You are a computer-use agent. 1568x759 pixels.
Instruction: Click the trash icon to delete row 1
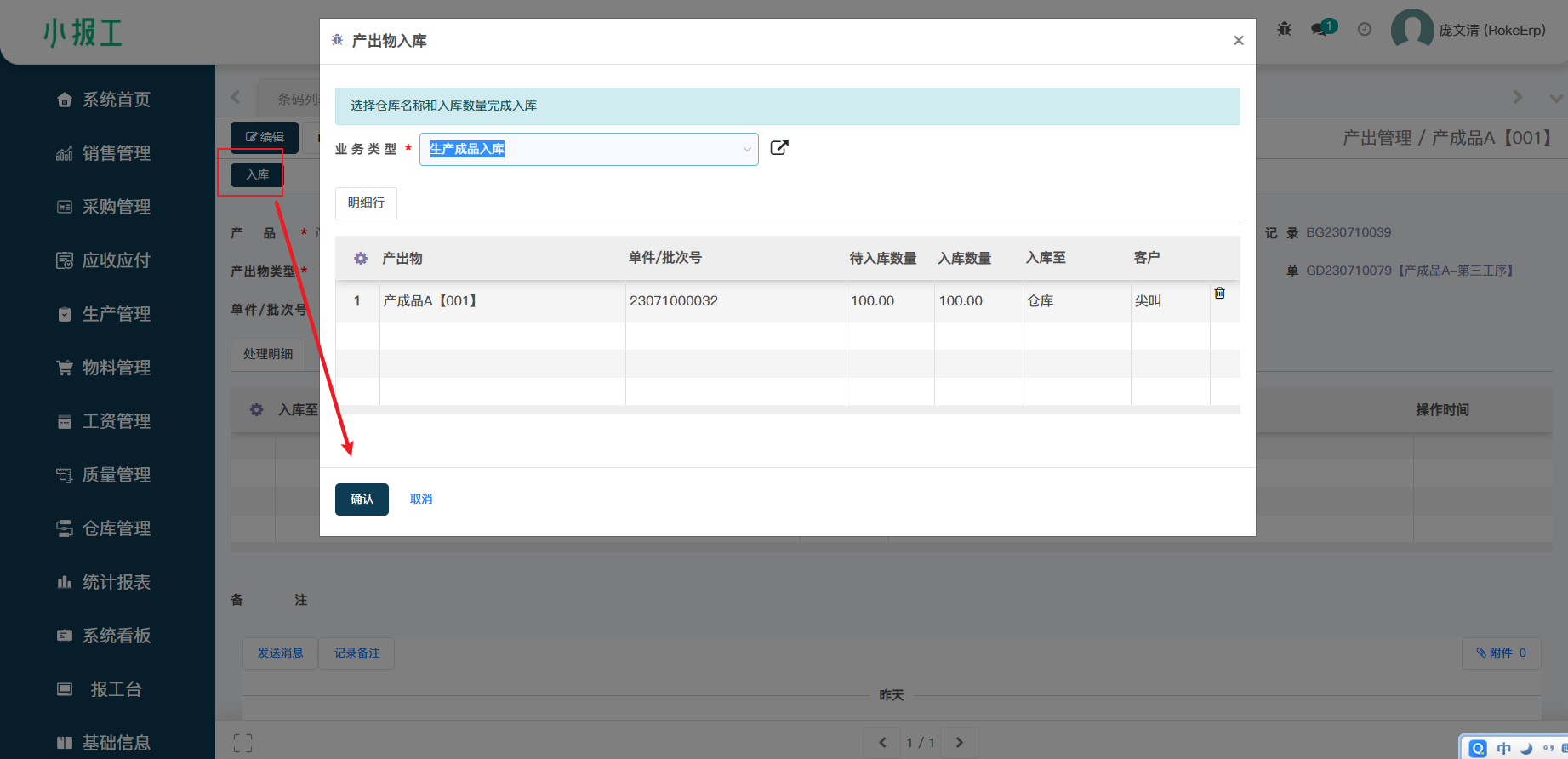[x=1219, y=293]
